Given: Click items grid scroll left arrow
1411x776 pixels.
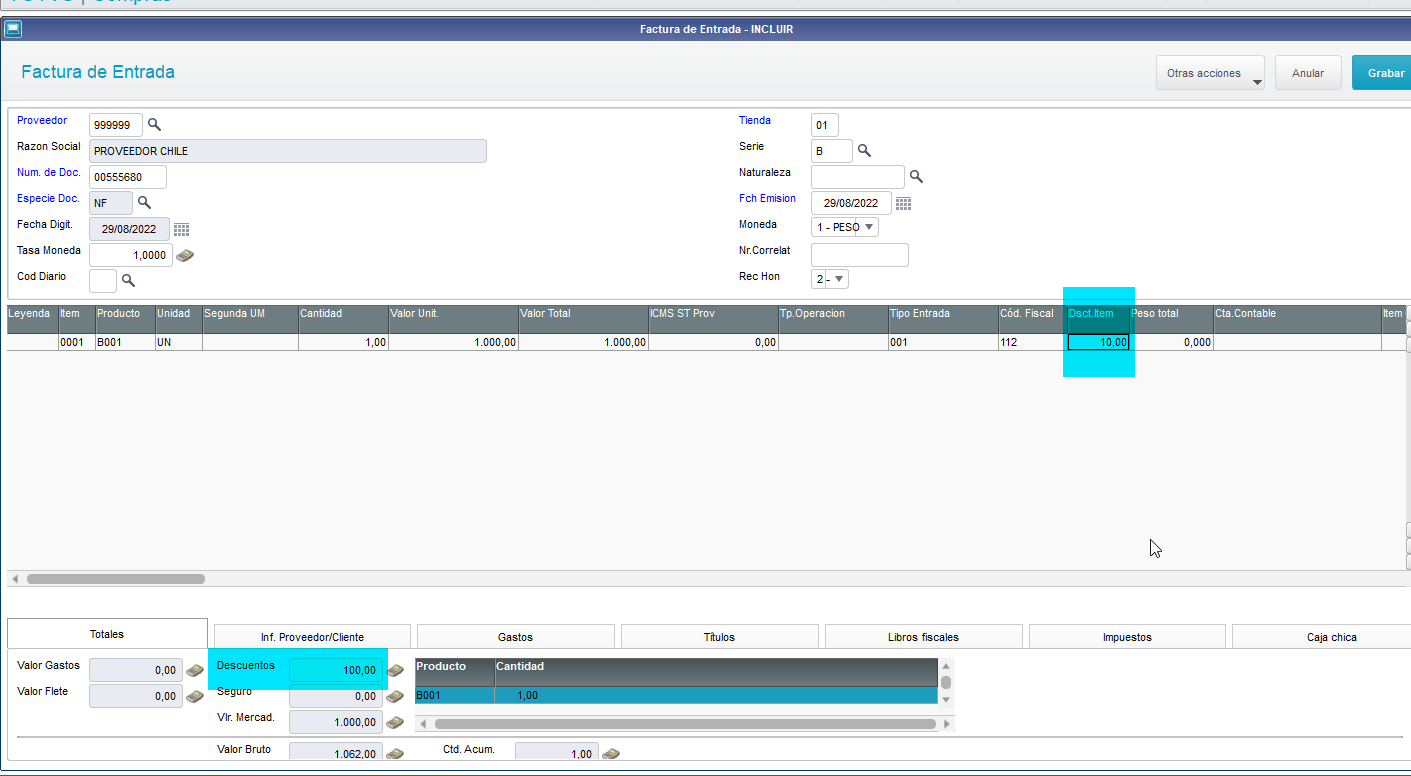Looking at the screenshot, I should point(14,579).
